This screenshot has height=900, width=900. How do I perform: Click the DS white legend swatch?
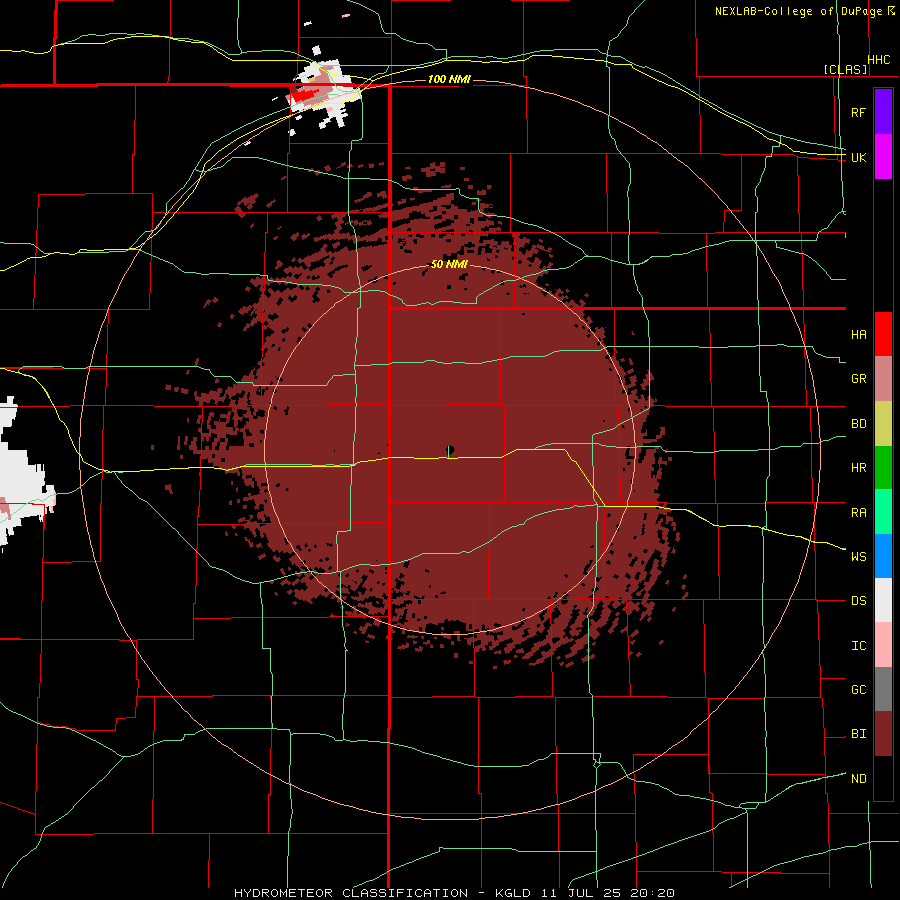[x=883, y=600]
